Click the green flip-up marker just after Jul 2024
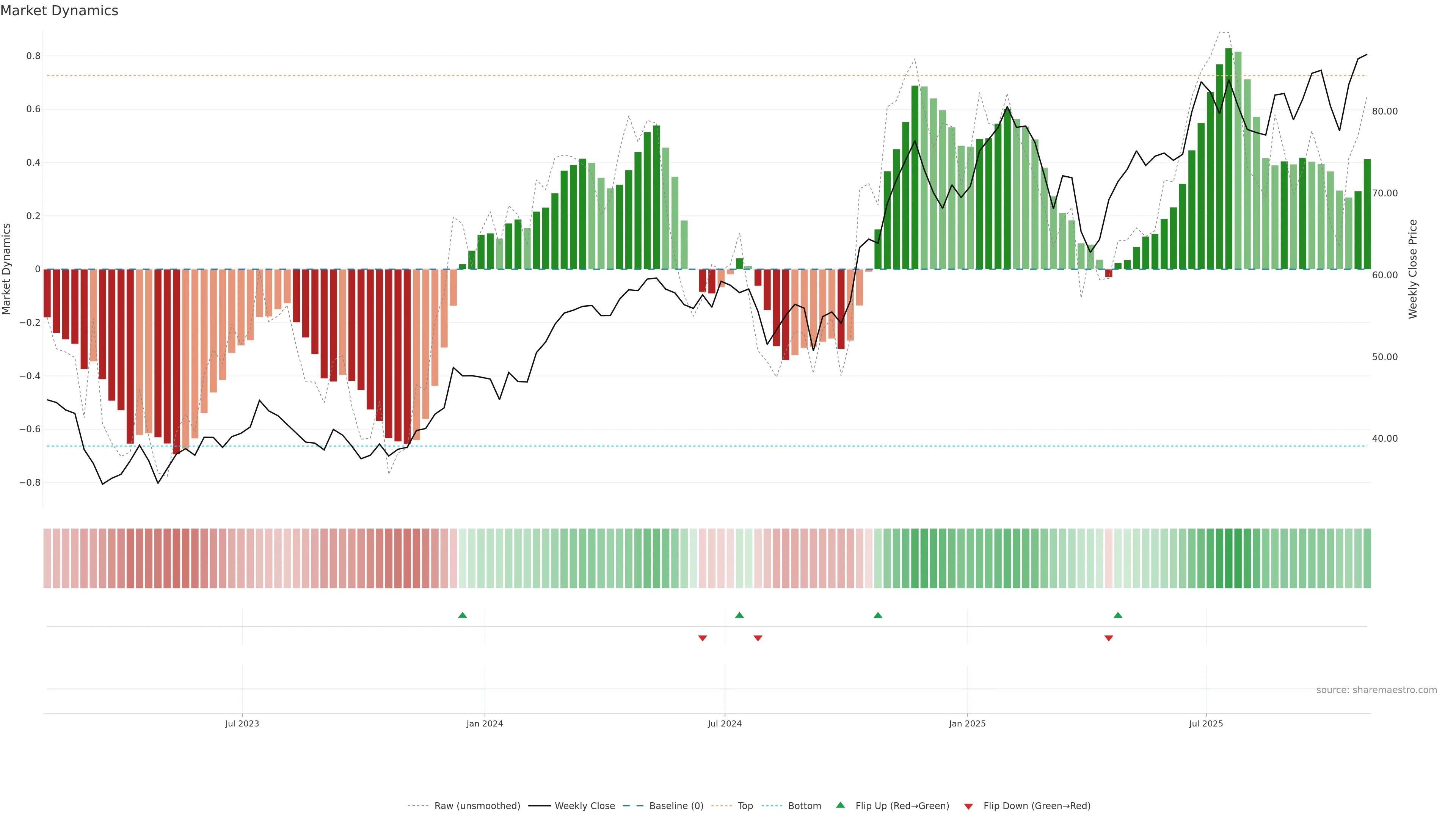Viewport: 1456px width, 819px height. click(x=739, y=615)
